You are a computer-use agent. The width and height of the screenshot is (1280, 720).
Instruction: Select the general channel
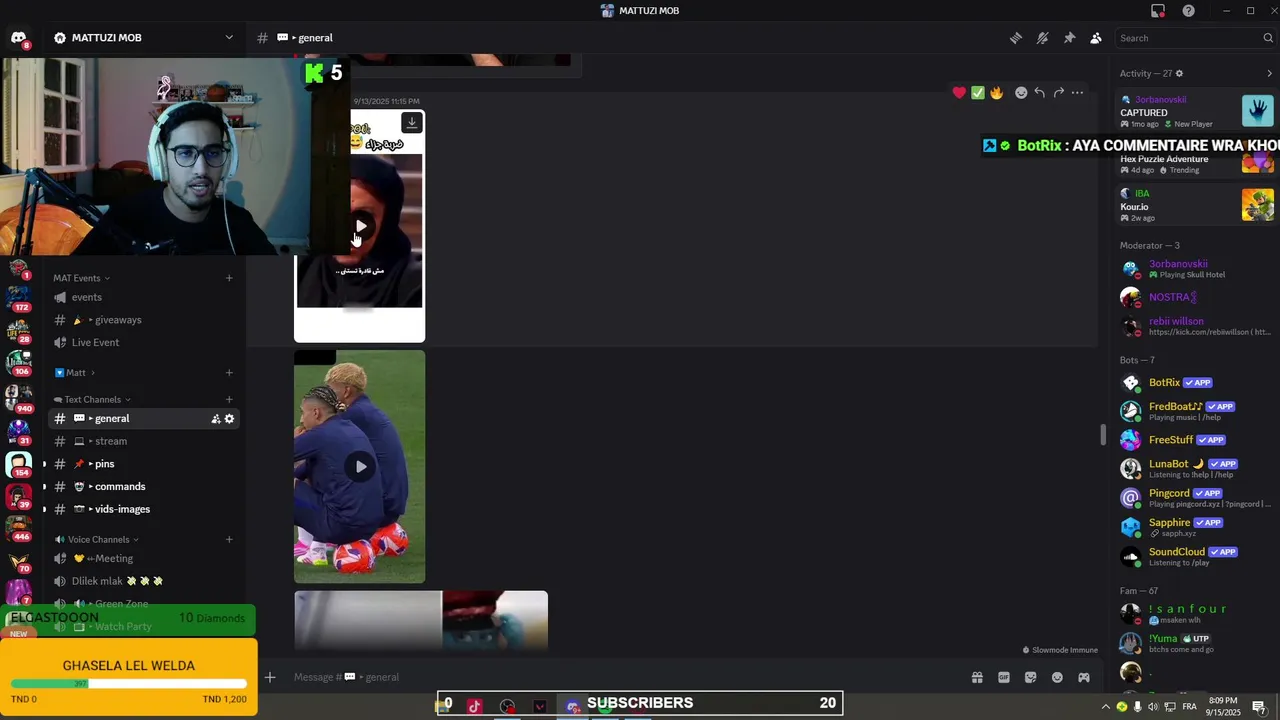pos(145,419)
